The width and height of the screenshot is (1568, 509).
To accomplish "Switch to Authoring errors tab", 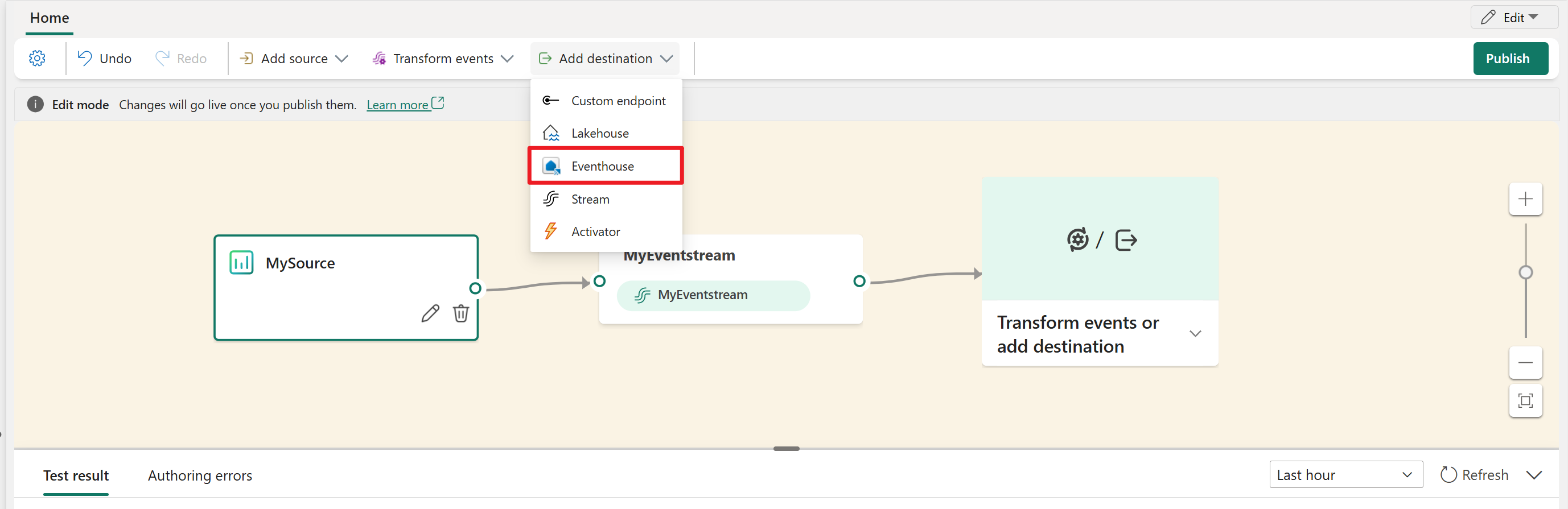I will 200,475.
